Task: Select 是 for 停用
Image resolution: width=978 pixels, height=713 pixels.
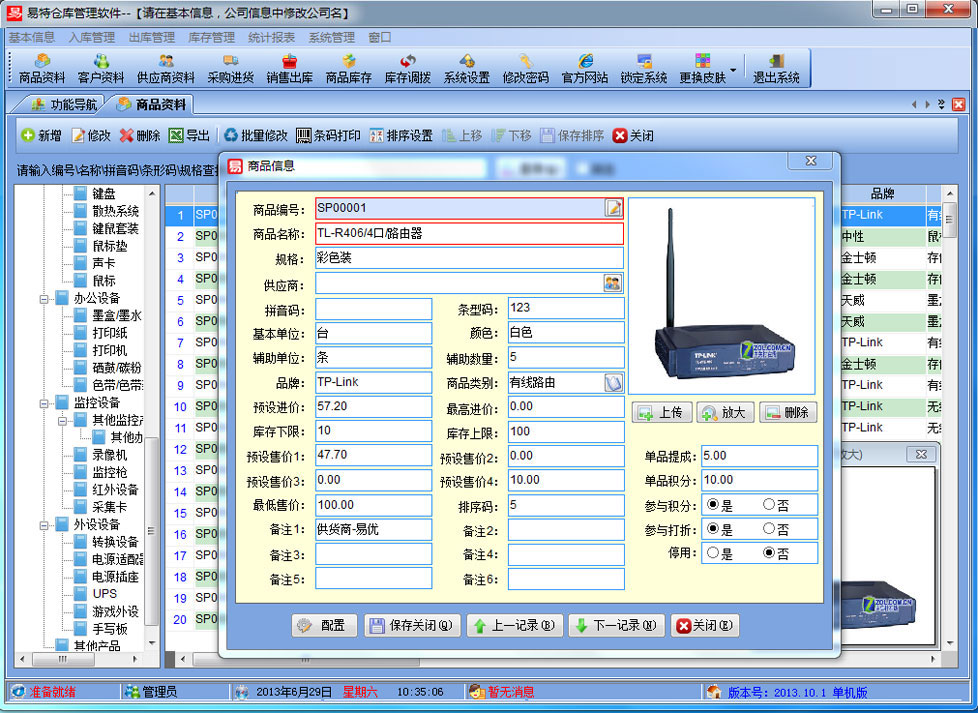Action: (713, 553)
